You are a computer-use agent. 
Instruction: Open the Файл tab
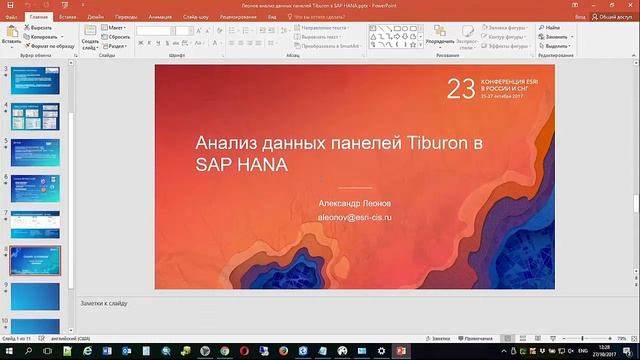11,17
